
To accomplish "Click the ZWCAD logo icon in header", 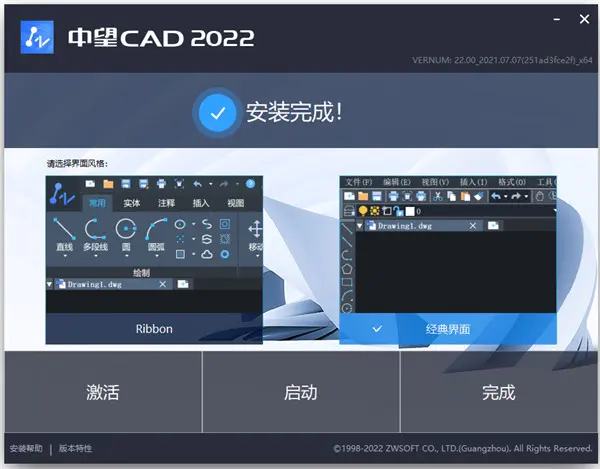I will (37, 37).
